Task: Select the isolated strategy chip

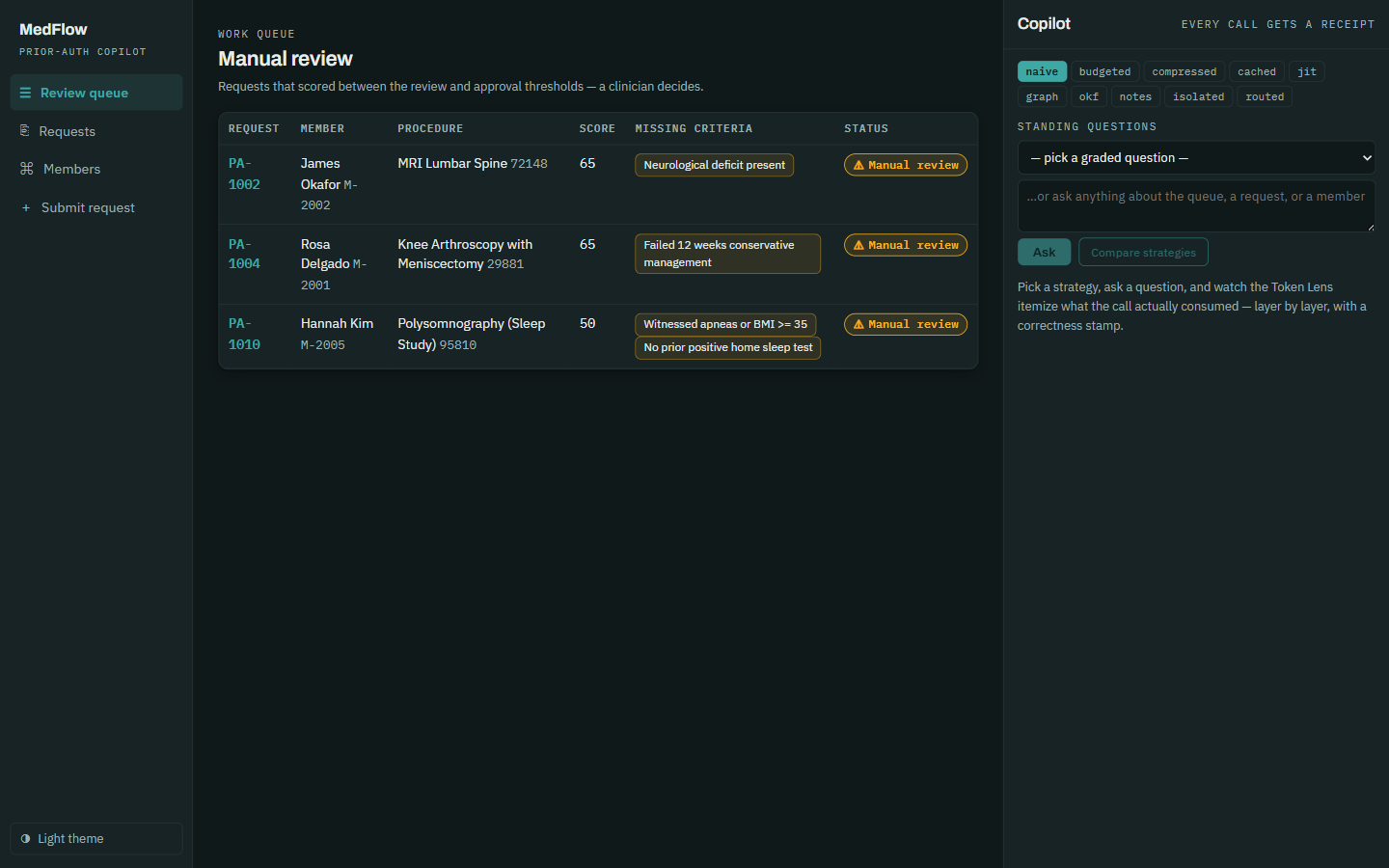Action: [1198, 96]
